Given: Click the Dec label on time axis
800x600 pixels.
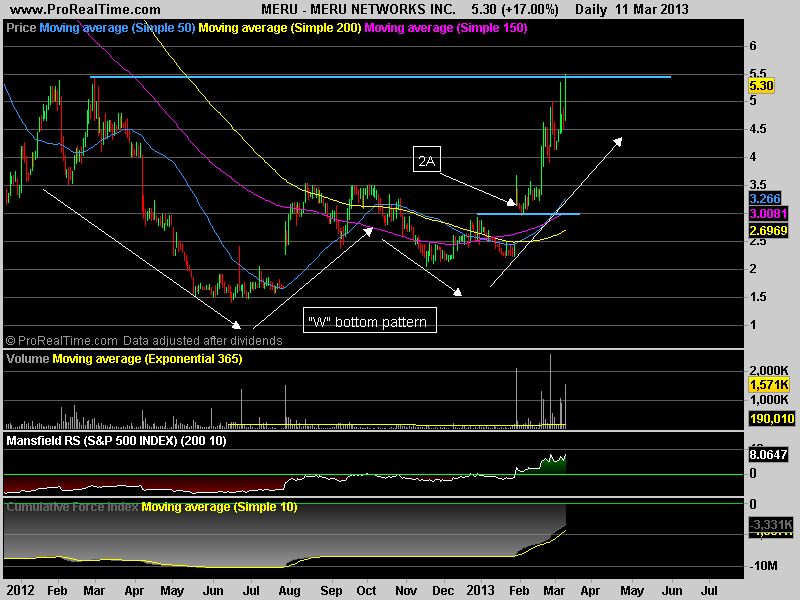Looking at the screenshot, I should (443, 590).
